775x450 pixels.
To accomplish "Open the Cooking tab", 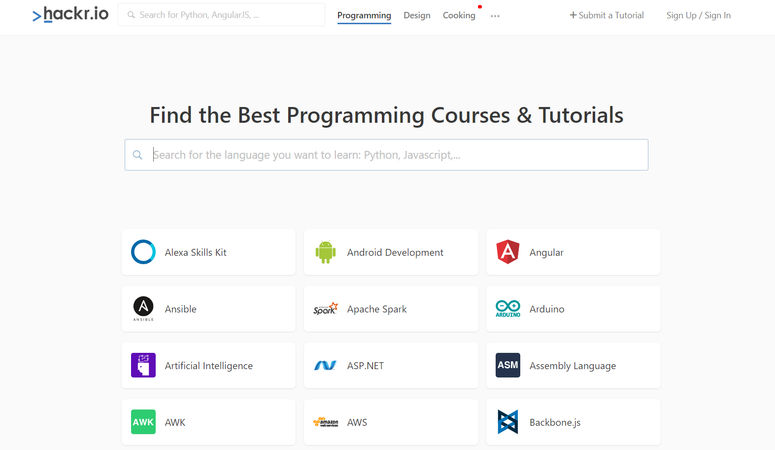I will click(459, 16).
